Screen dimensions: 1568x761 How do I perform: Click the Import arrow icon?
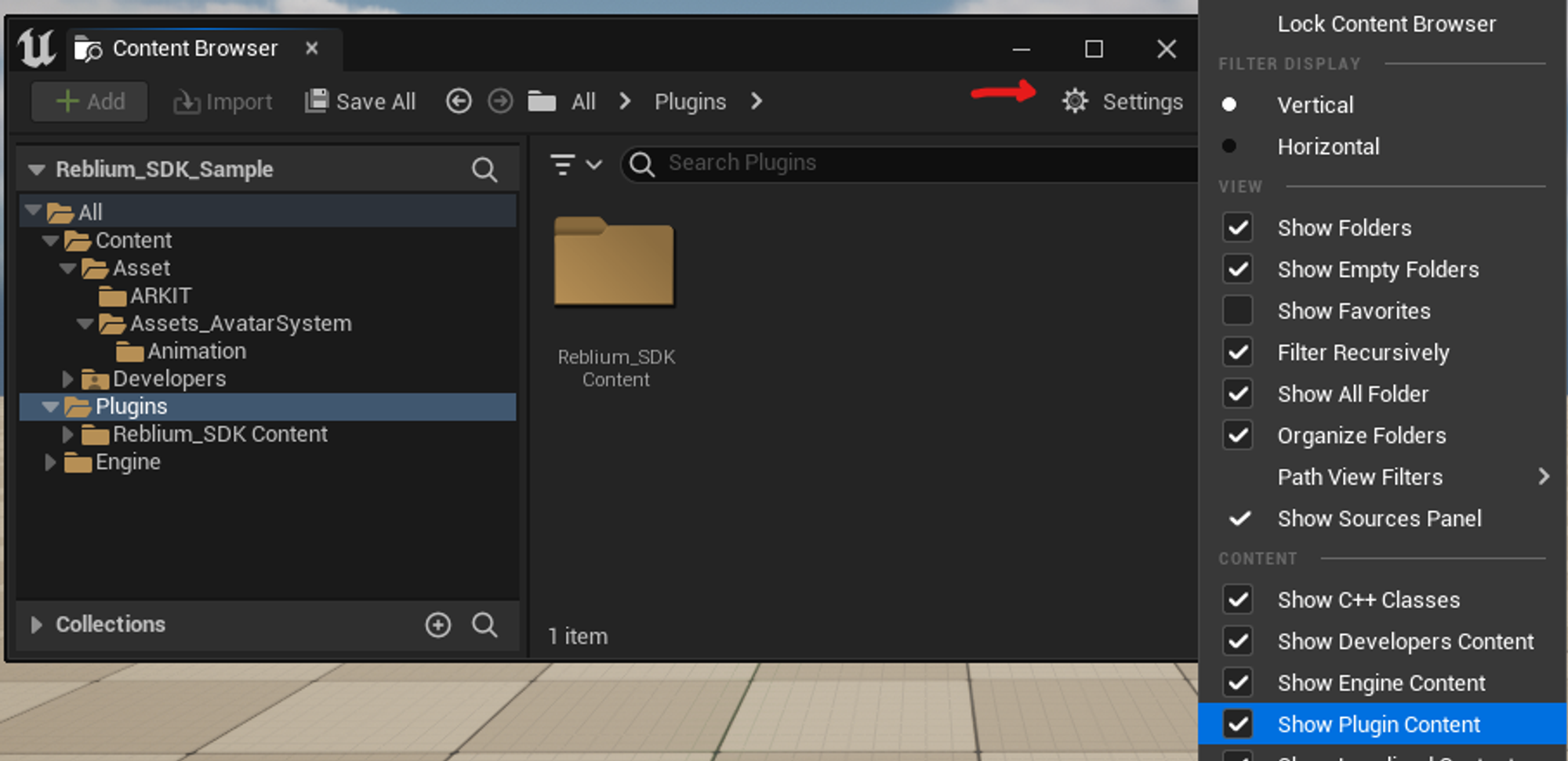186,102
